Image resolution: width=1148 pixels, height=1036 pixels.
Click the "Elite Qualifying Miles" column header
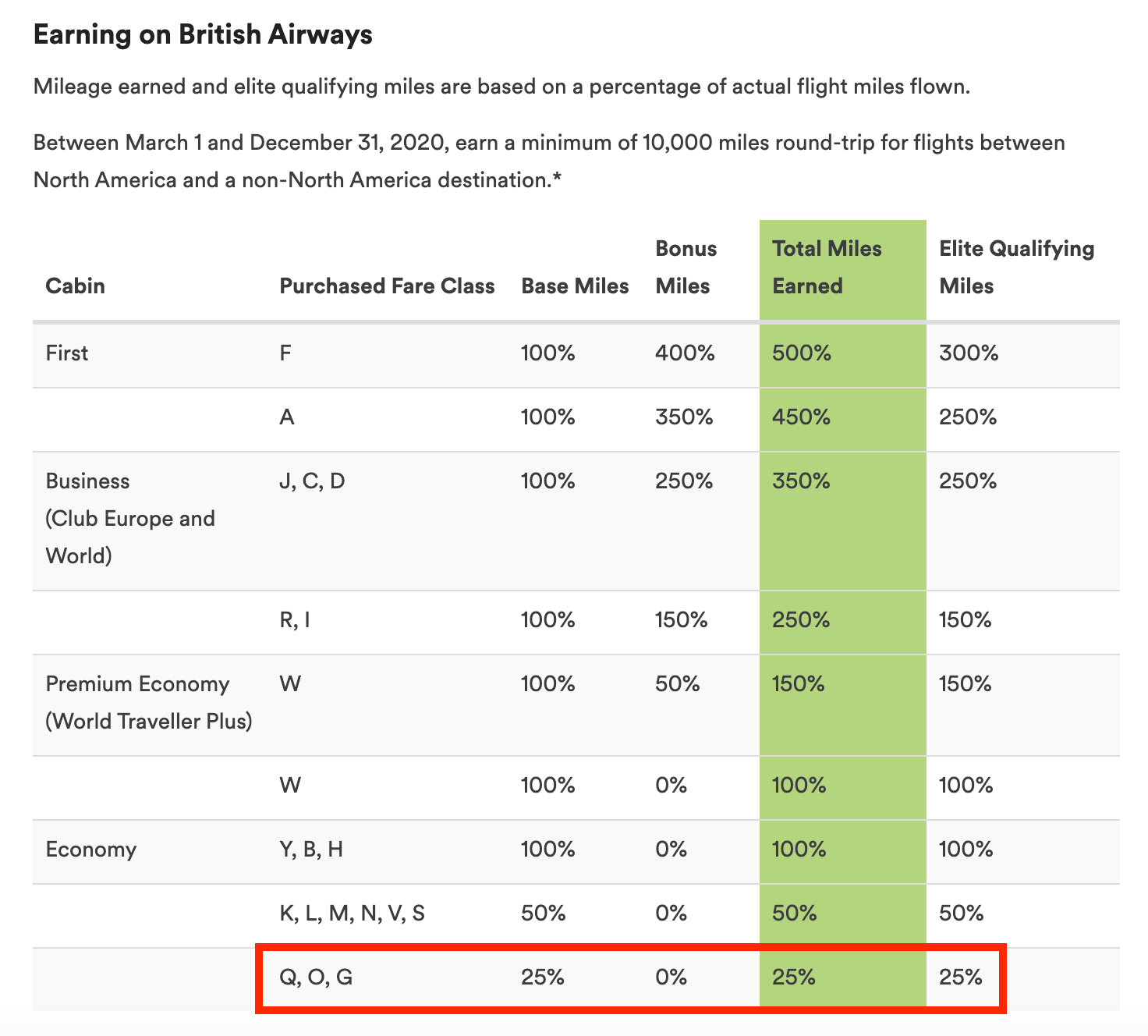pyautogui.click(x=1016, y=268)
